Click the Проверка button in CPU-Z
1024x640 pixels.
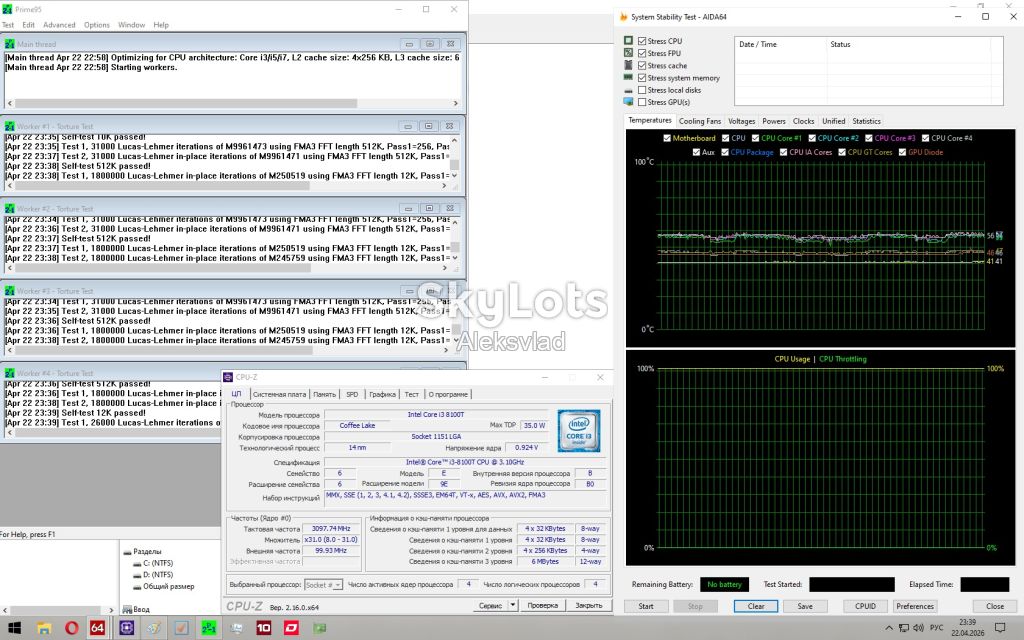542,605
